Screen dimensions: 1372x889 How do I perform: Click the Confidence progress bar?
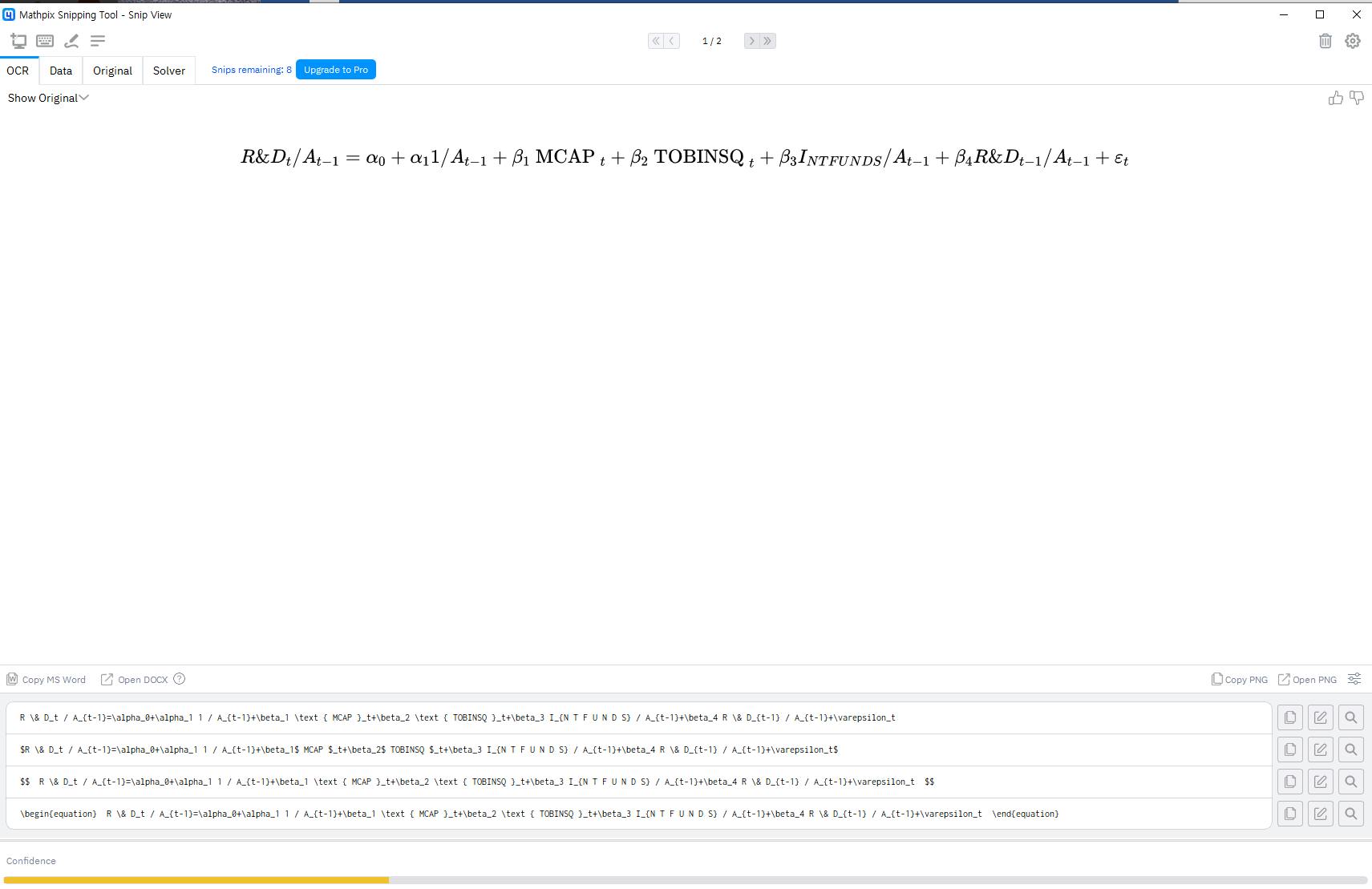pos(686,880)
